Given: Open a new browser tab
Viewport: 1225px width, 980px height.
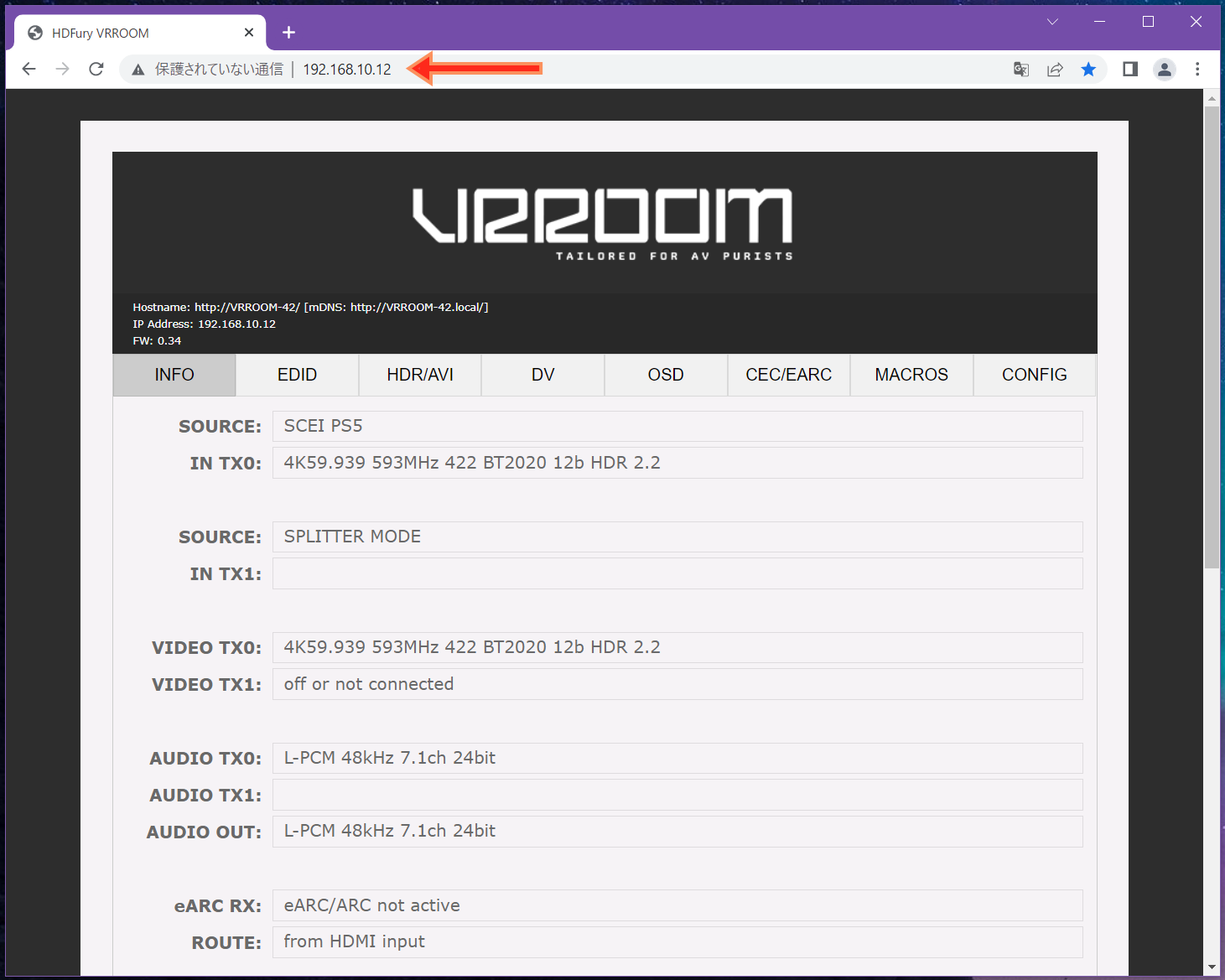Looking at the screenshot, I should pos(288,33).
